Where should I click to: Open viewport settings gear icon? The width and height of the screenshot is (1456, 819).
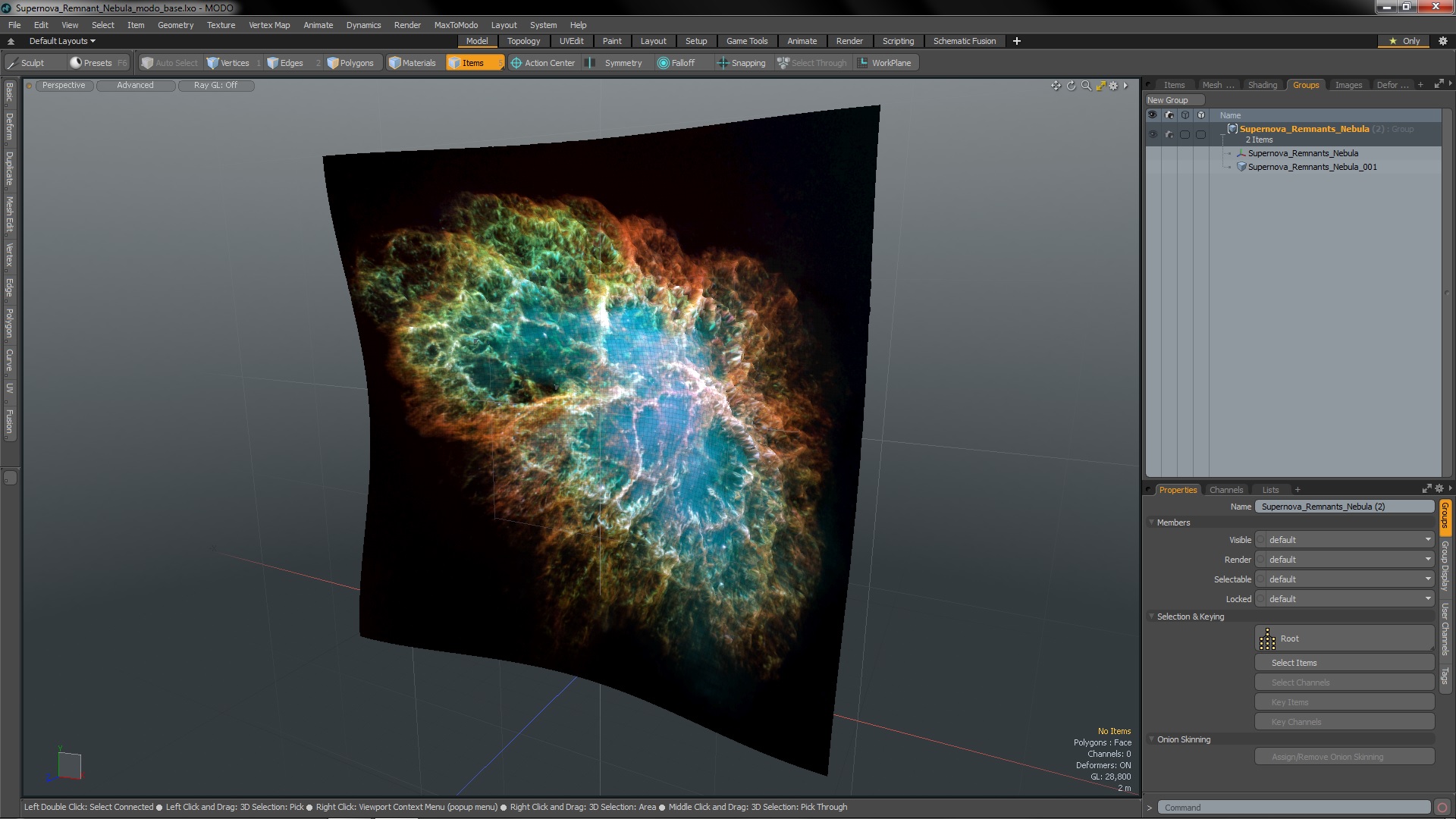1113,86
